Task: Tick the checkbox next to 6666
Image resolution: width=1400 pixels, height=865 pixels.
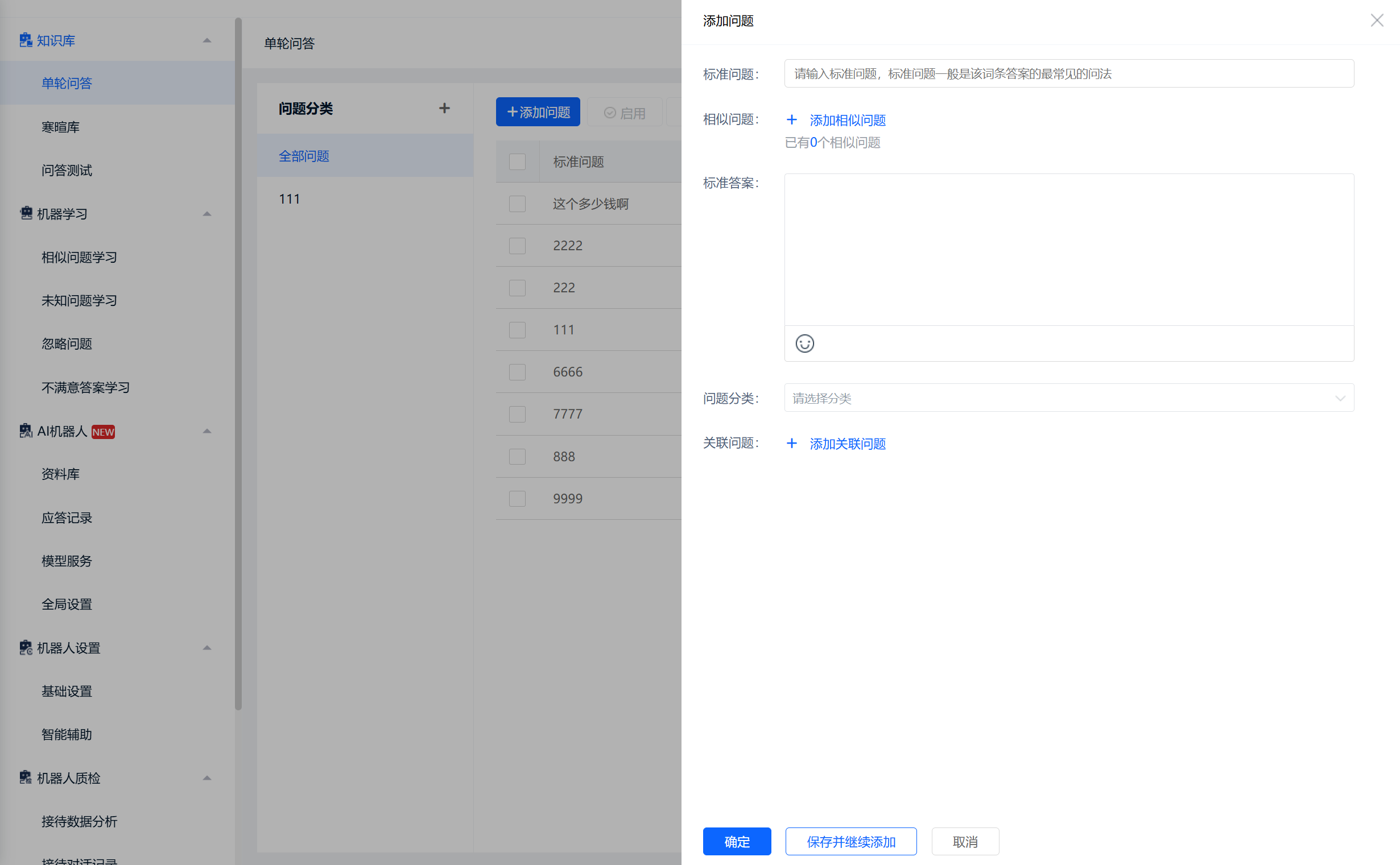Action: [517, 372]
